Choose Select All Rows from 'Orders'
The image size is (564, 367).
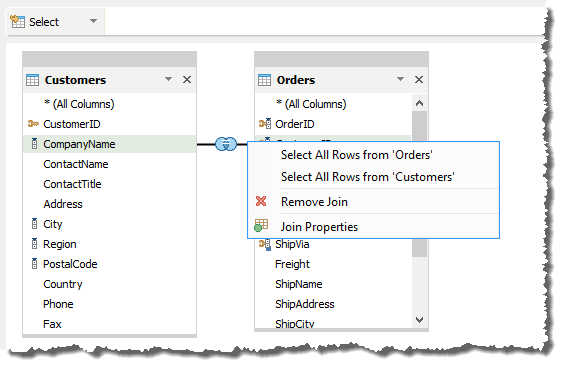click(x=356, y=155)
